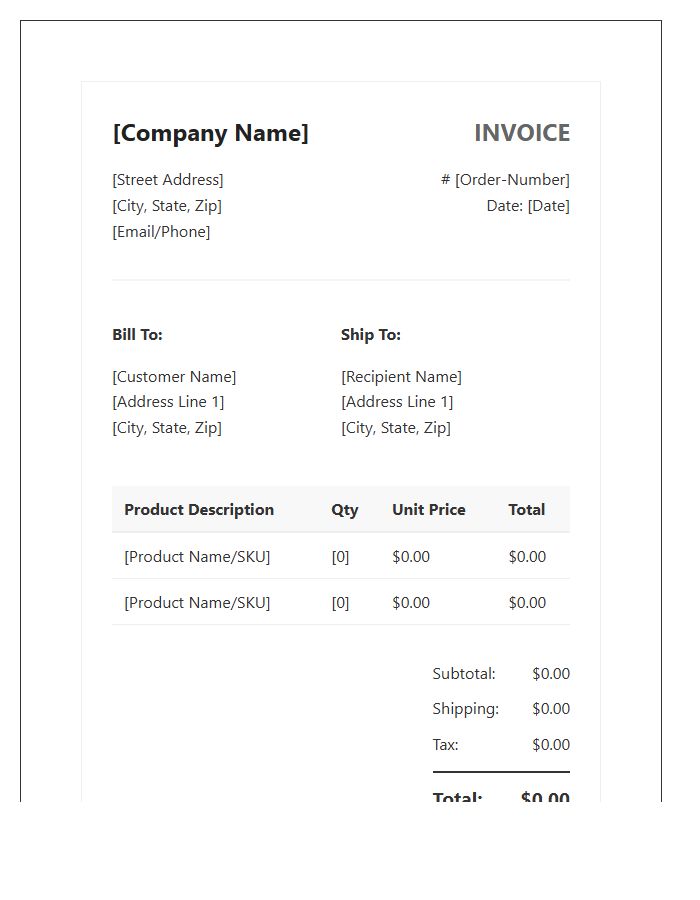Click the Total column header
The image size is (700, 900).
point(527,510)
